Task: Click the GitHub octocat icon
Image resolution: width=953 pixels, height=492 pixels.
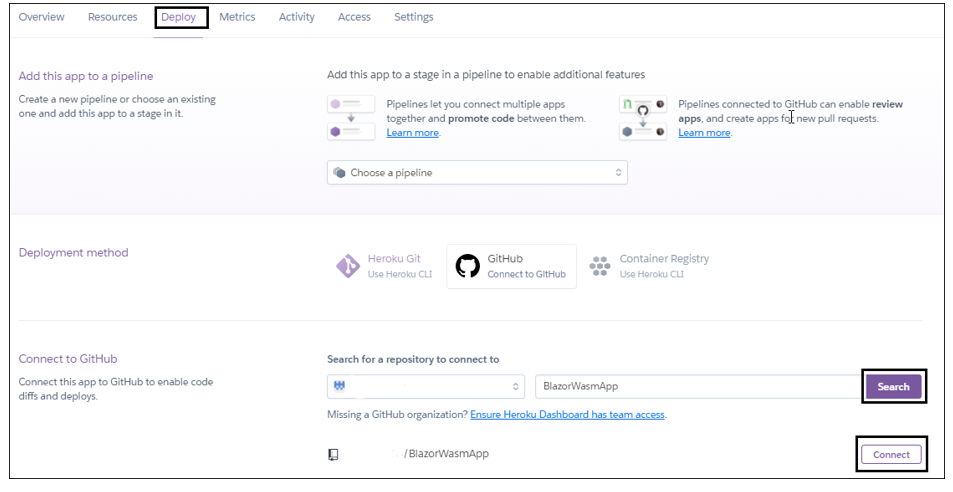Action: tap(467, 266)
